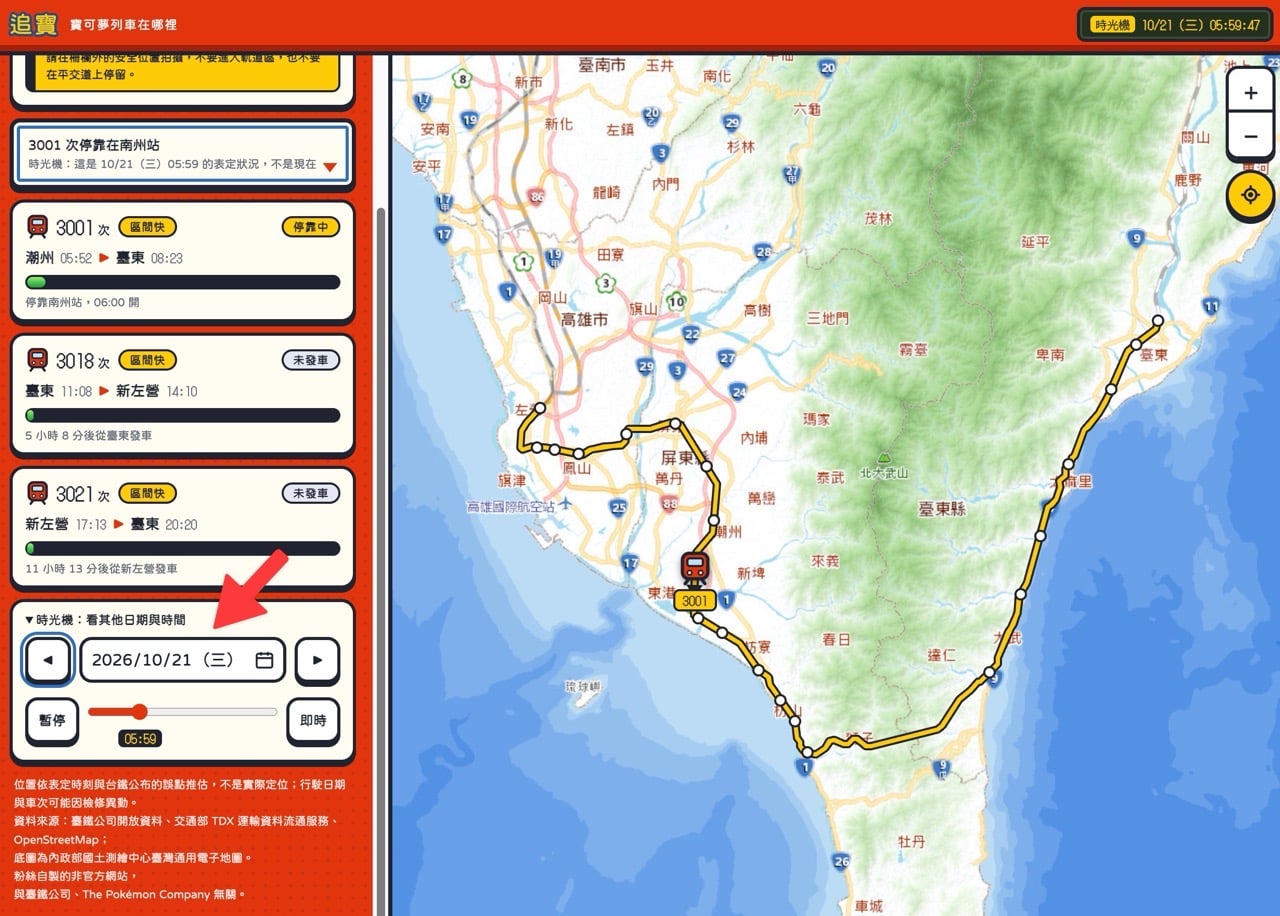
Task: Click the 北大武山 peak label on map
Action: coord(883,473)
